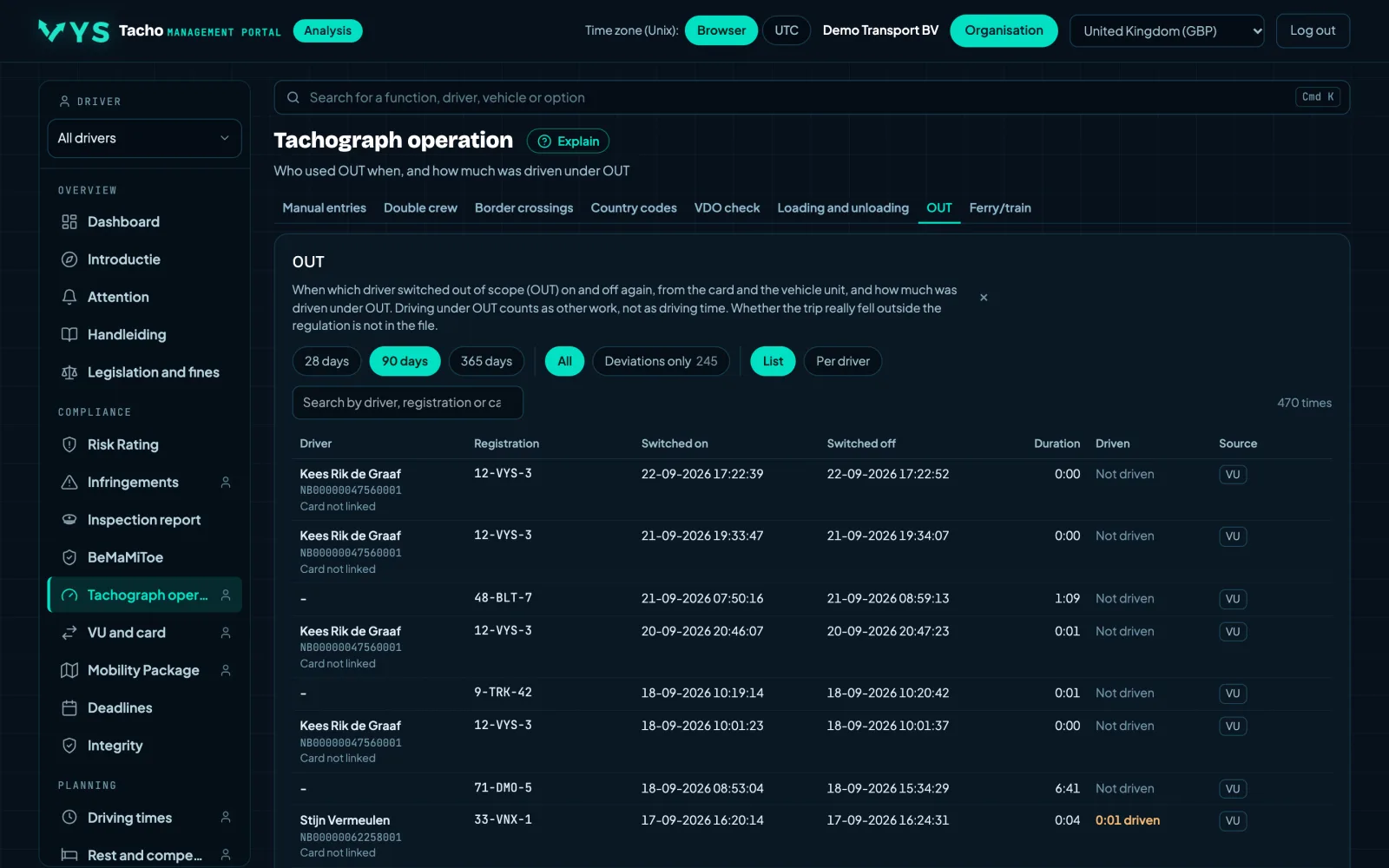Set time zone to UTC
1389x868 pixels.
(787, 30)
